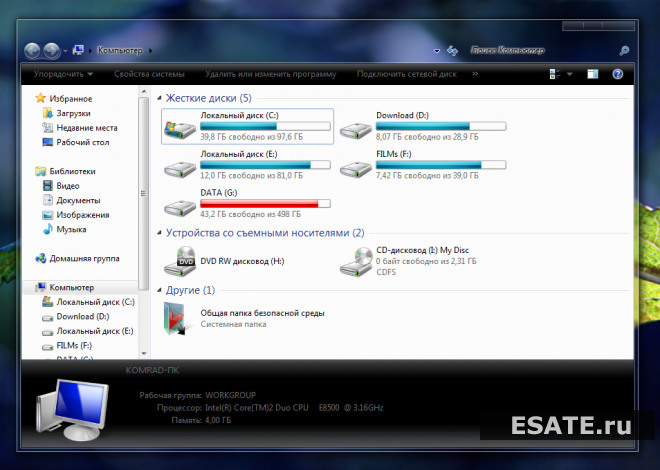This screenshot has width=660, height=470.
Task: Click the sidebar scrollbar down arrow
Action: (x=144, y=354)
